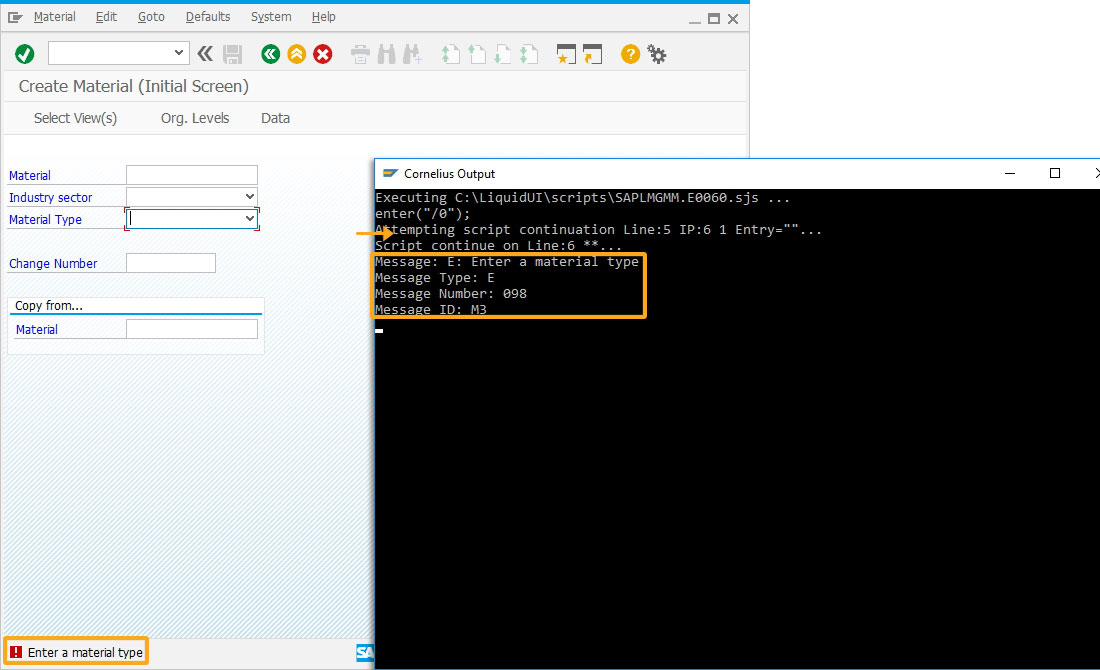Screen dimensions: 1100x670
Task: Click the Generate Shortcut icon
Action: 593,54
